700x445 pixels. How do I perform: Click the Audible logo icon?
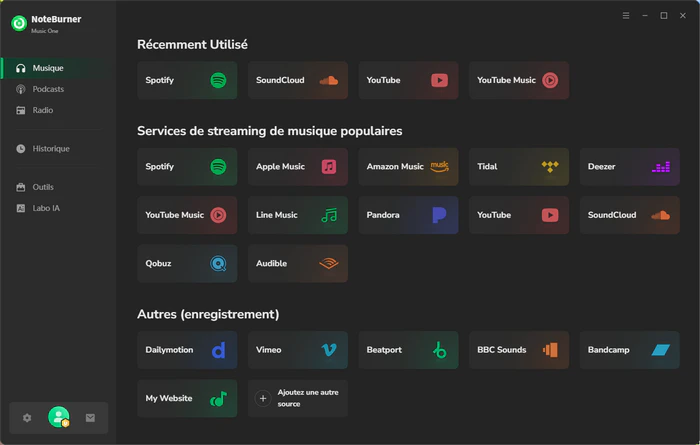pos(329,263)
